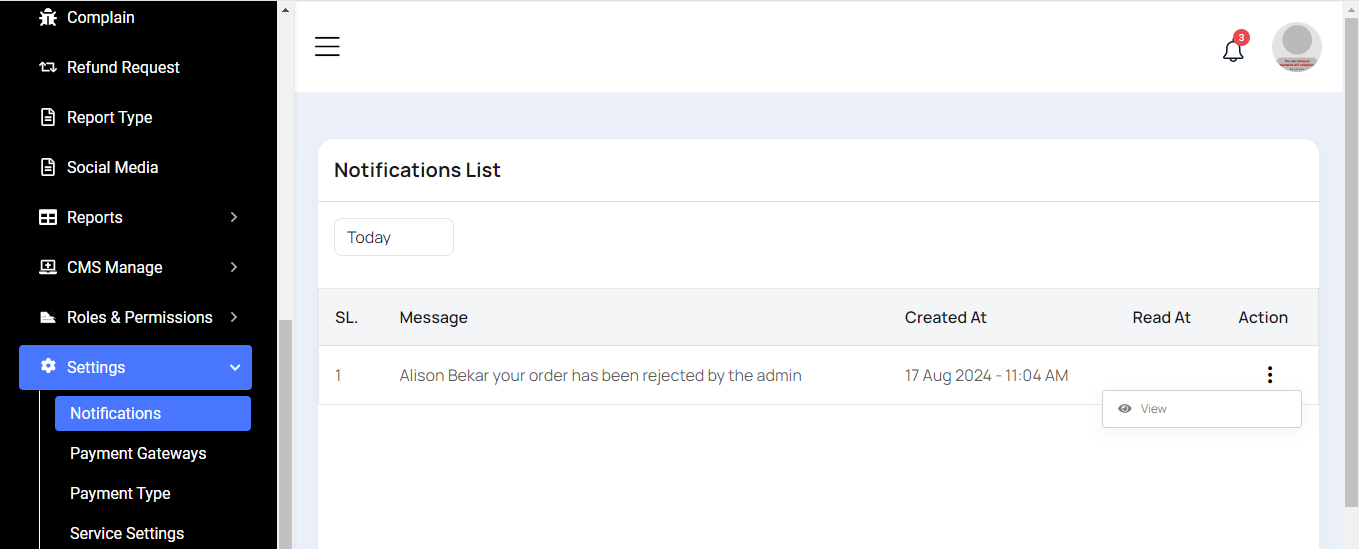1359x549 pixels.
Task: Open the notification bell icon
Action: 1233,50
